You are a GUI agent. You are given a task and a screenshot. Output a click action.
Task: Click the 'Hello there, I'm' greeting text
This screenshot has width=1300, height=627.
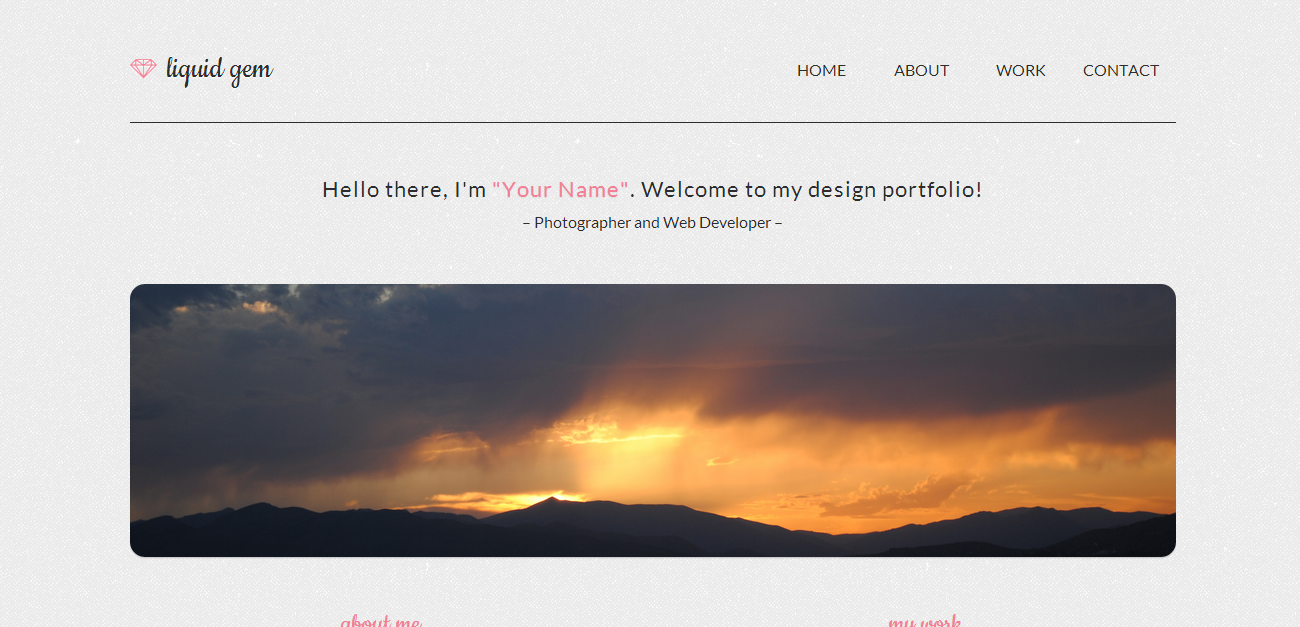coord(404,189)
